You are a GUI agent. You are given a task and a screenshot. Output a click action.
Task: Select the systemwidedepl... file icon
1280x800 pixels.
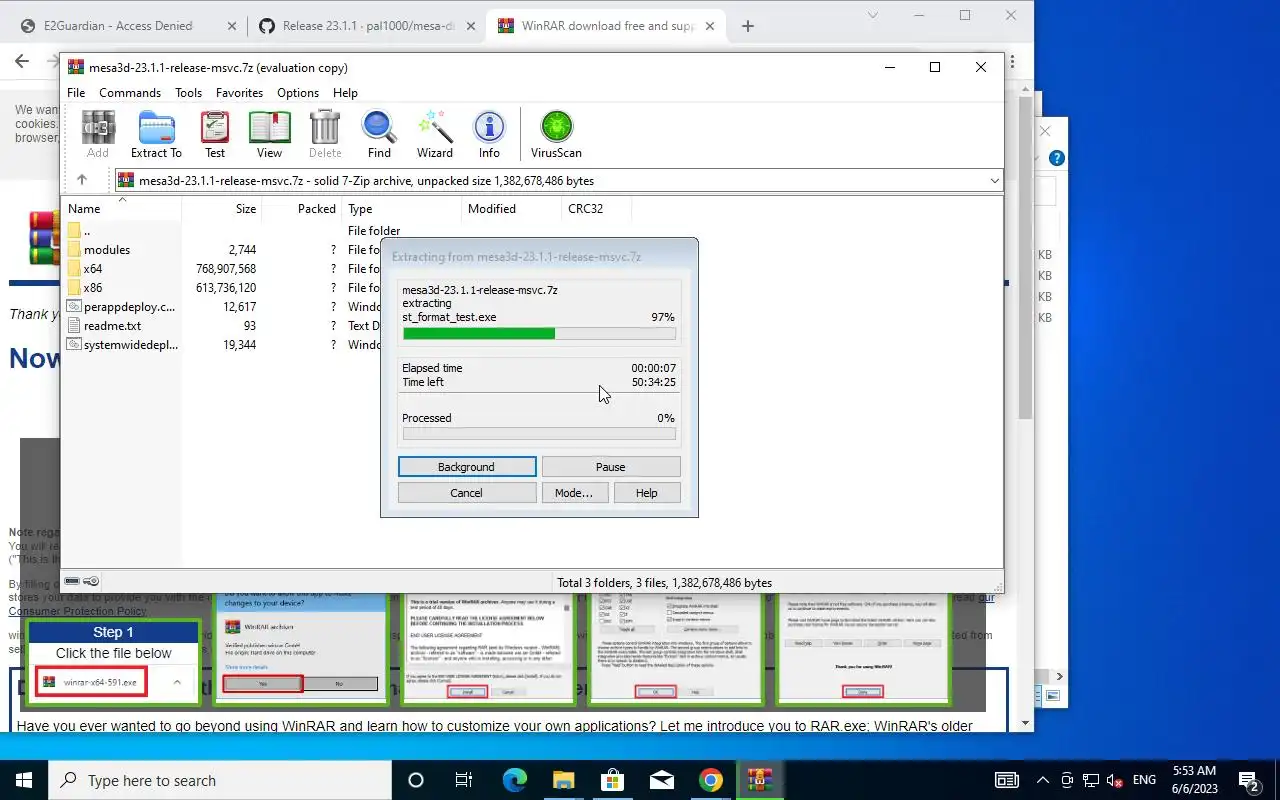pos(74,344)
